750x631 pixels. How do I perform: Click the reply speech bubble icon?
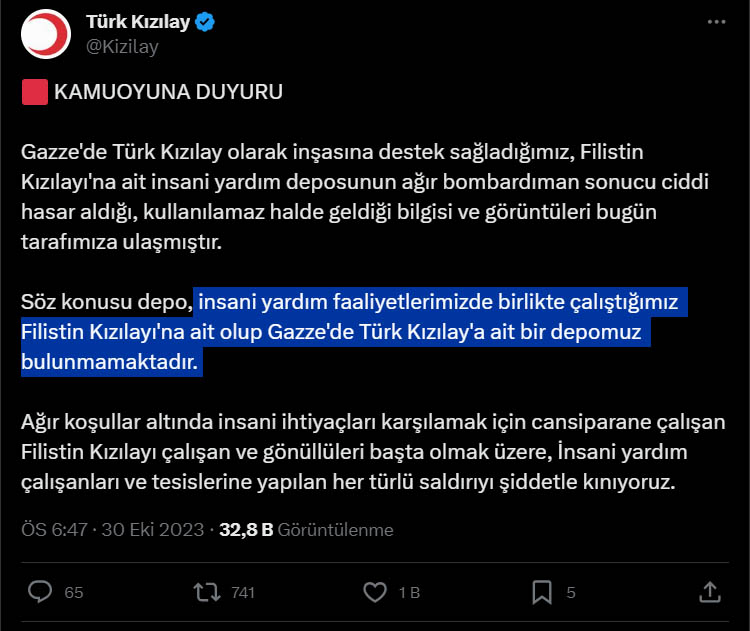(40, 592)
